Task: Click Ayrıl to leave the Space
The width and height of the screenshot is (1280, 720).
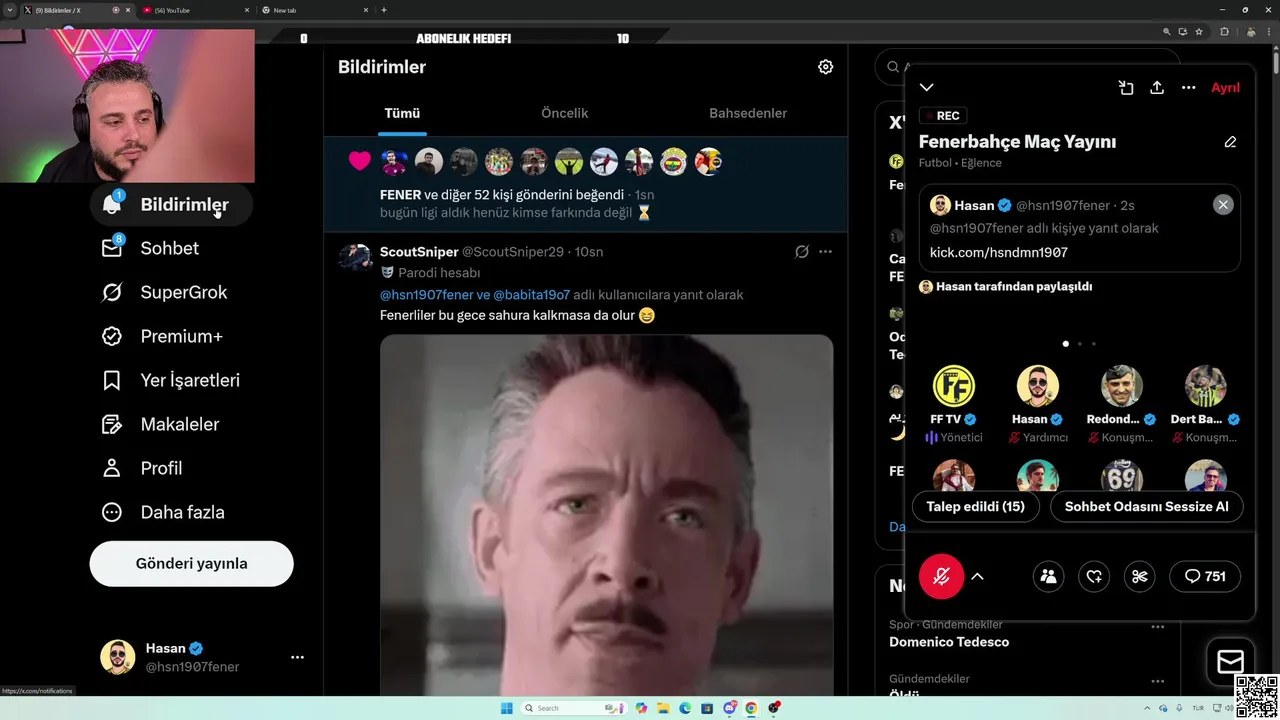Action: click(1225, 88)
